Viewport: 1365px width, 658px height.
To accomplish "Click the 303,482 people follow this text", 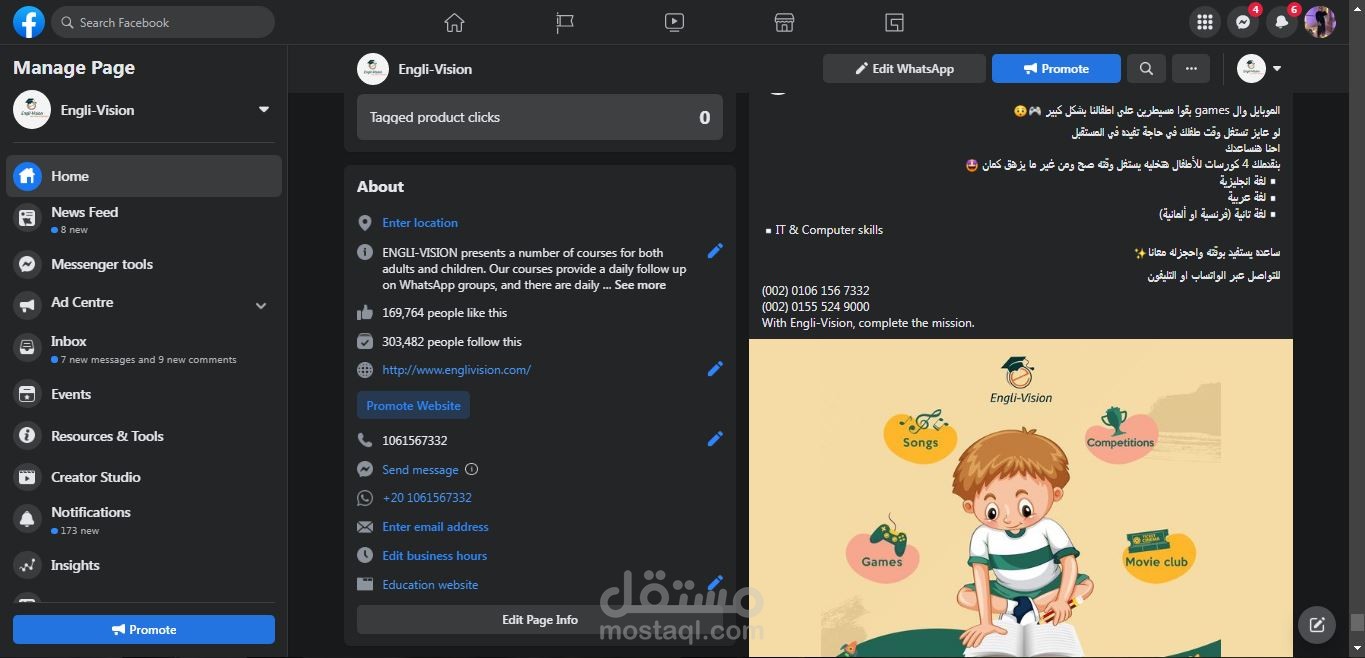I will [452, 342].
